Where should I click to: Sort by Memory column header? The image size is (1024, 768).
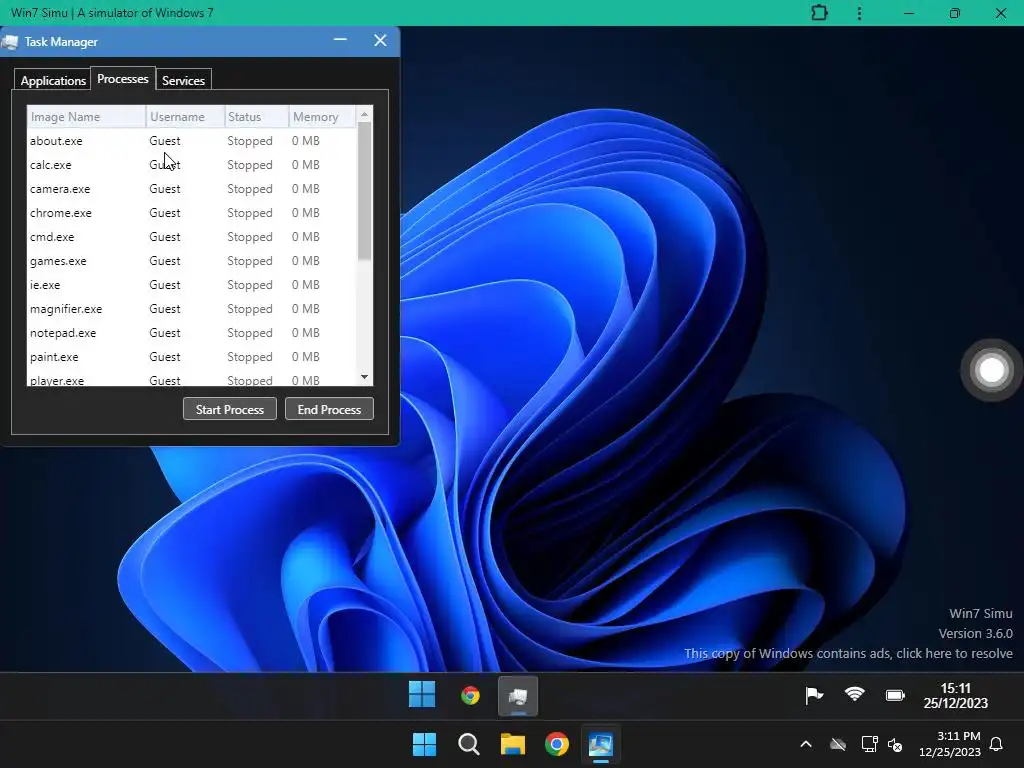(x=322, y=117)
